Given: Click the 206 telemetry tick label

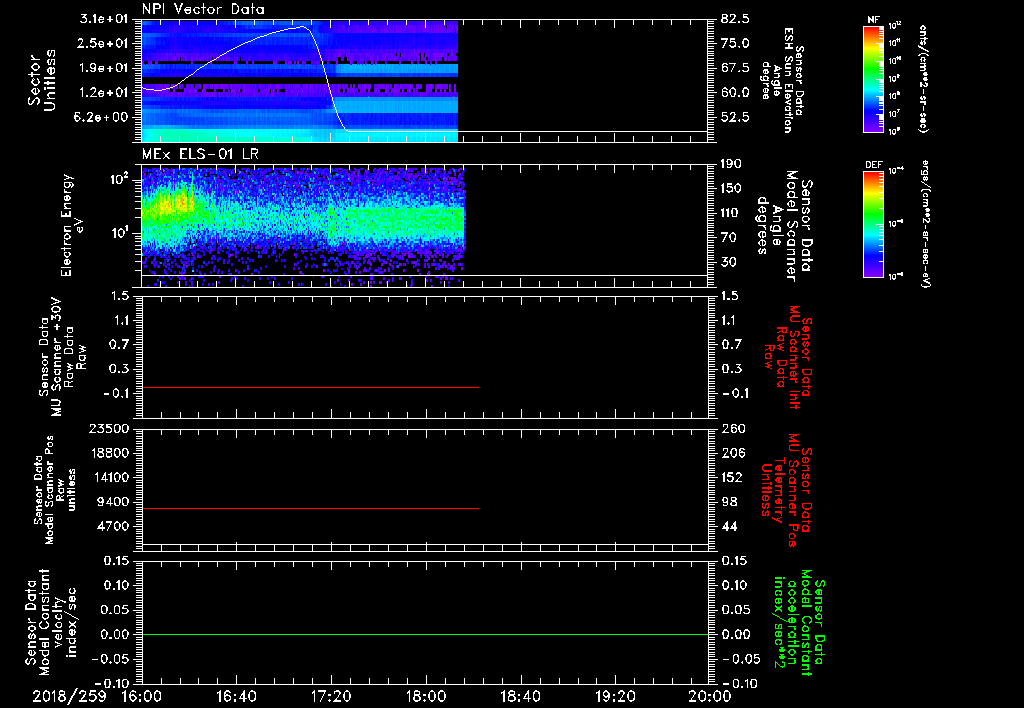Looking at the screenshot, I should click(732, 453).
